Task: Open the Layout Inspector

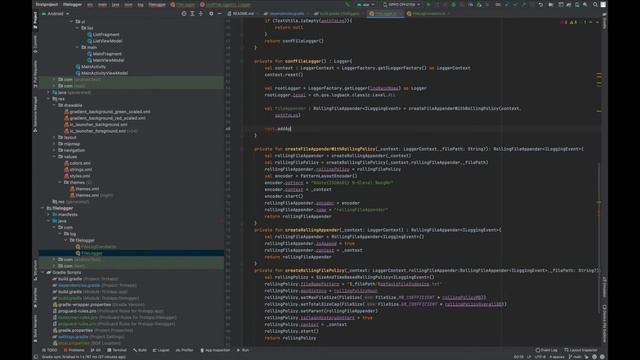Action: pos(580,350)
